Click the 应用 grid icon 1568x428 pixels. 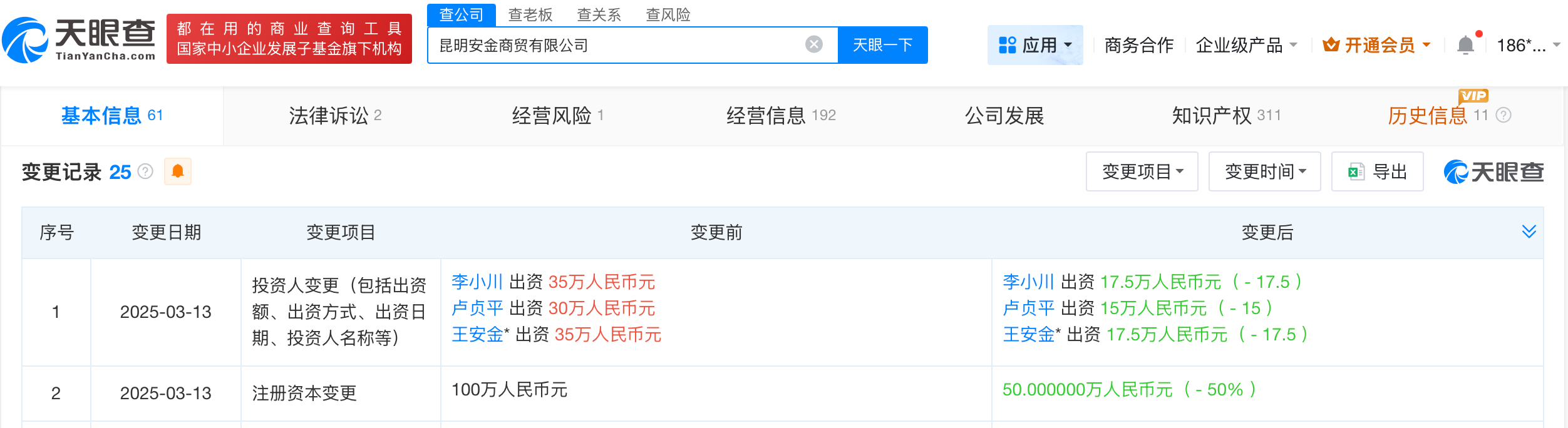(1008, 45)
